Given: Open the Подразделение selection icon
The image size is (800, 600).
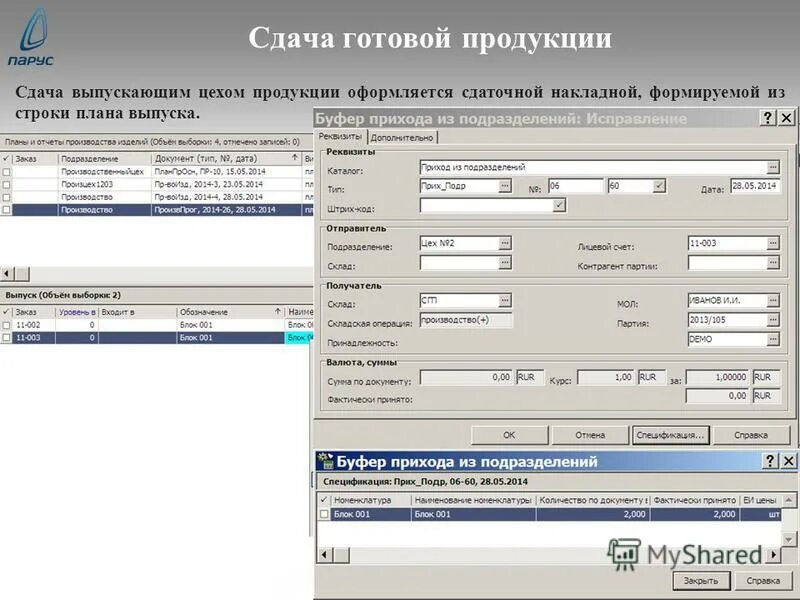Looking at the screenshot, I should 504,242.
